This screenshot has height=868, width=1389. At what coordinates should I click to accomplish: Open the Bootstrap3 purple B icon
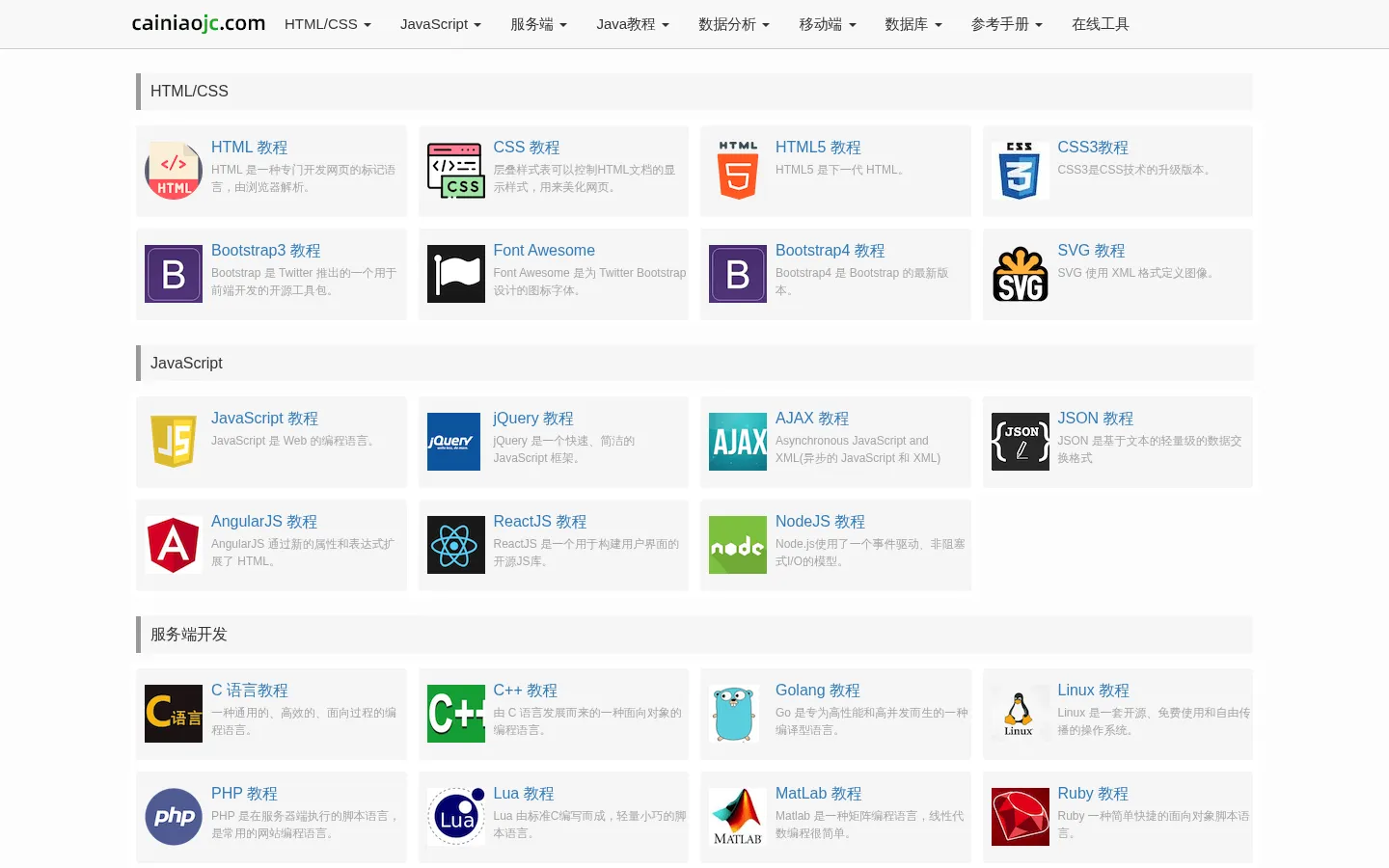point(174,274)
